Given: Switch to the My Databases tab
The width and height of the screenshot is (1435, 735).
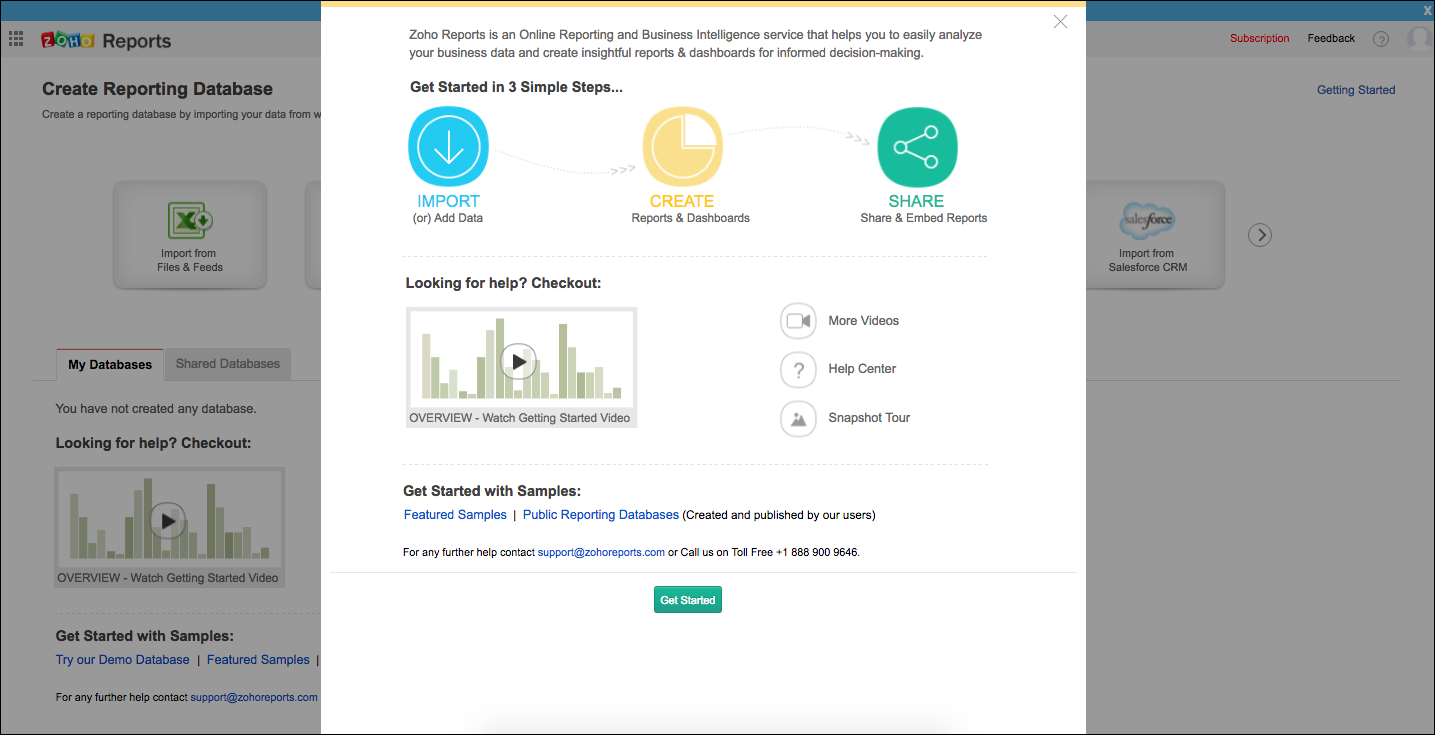Looking at the screenshot, I should click(x=110, y=365).
